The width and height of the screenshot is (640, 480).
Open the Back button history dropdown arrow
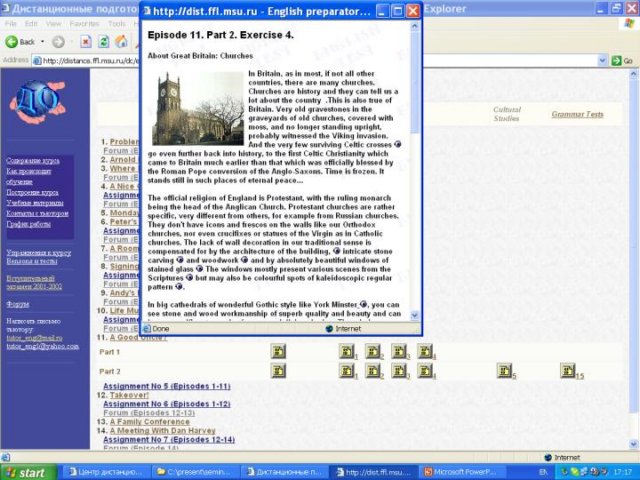(42, 42)
